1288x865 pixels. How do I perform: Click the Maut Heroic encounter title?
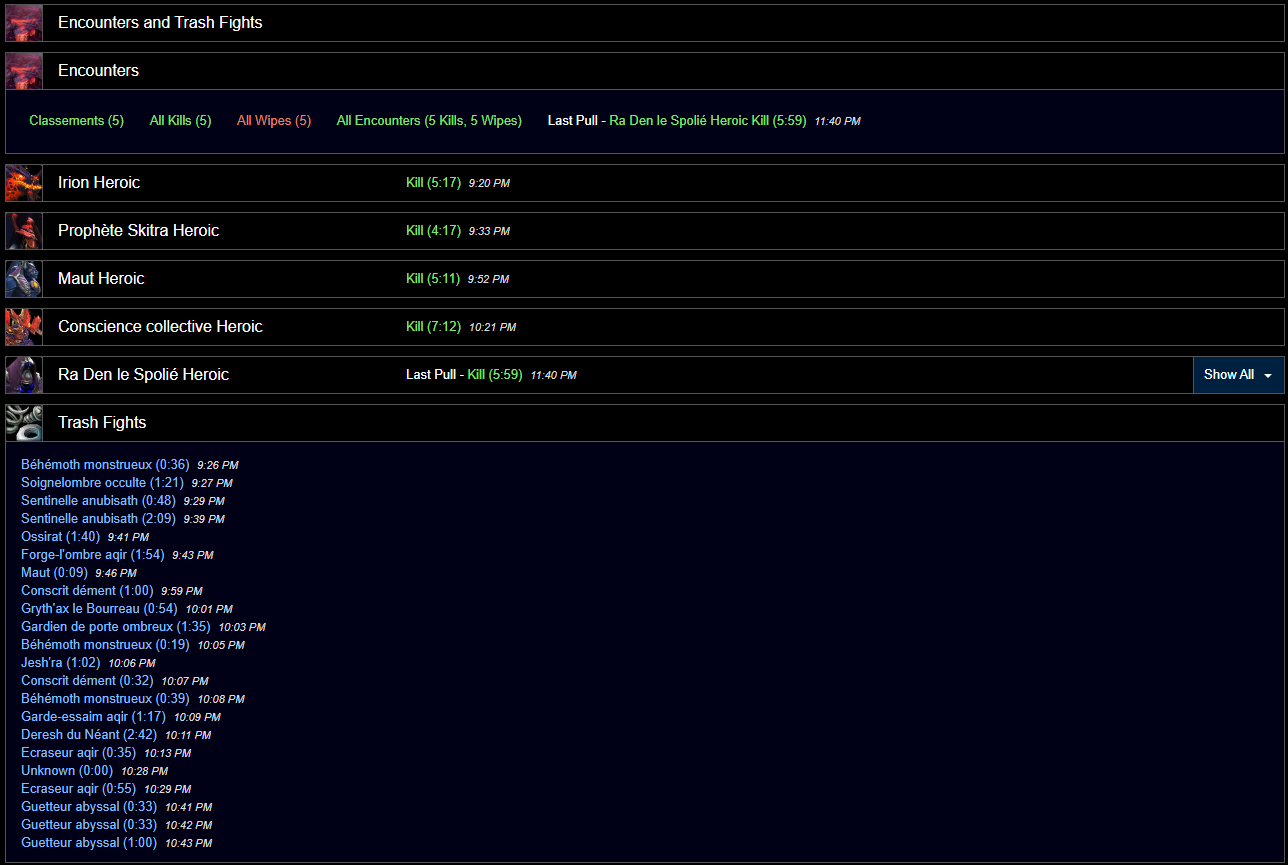101,279
